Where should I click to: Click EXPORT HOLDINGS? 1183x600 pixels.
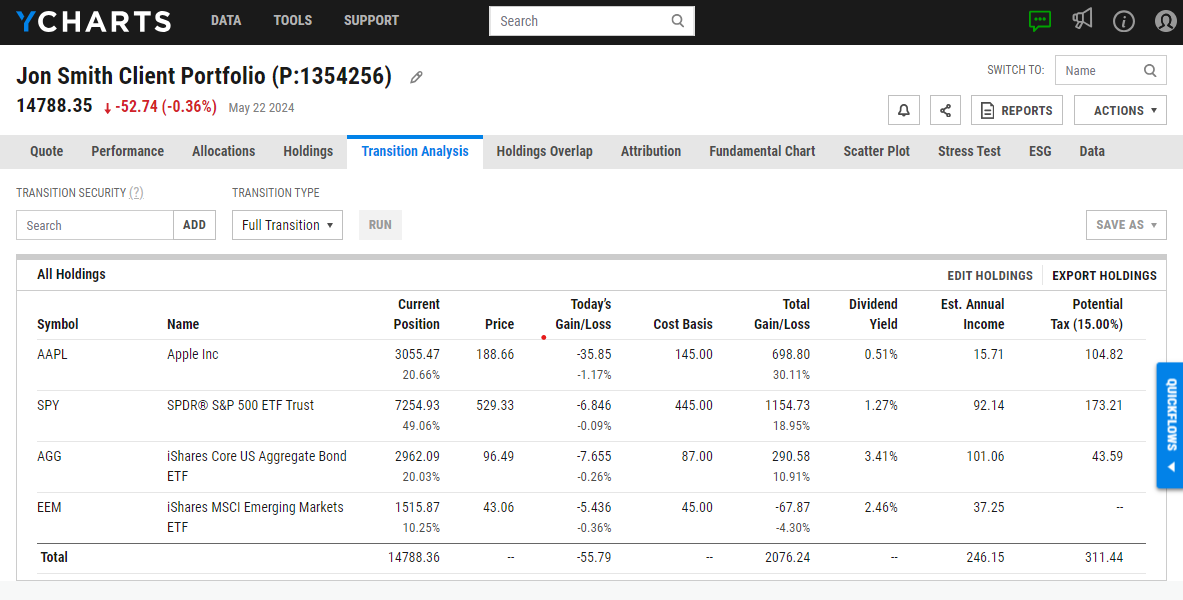(x=1104, y=275)
